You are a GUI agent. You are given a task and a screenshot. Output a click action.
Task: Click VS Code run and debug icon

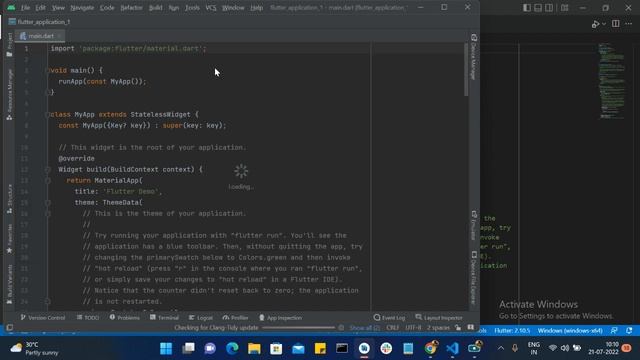596,24
